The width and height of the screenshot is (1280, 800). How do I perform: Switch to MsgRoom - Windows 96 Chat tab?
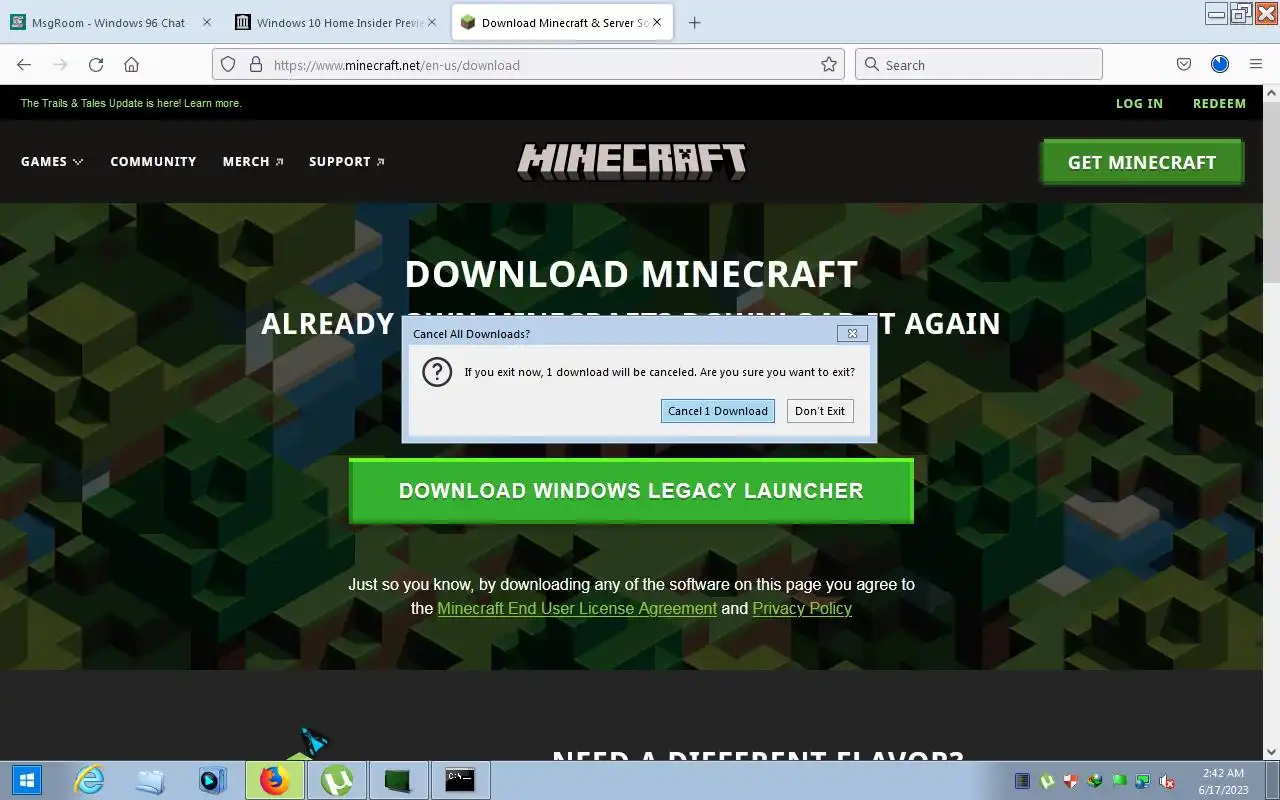112,23
